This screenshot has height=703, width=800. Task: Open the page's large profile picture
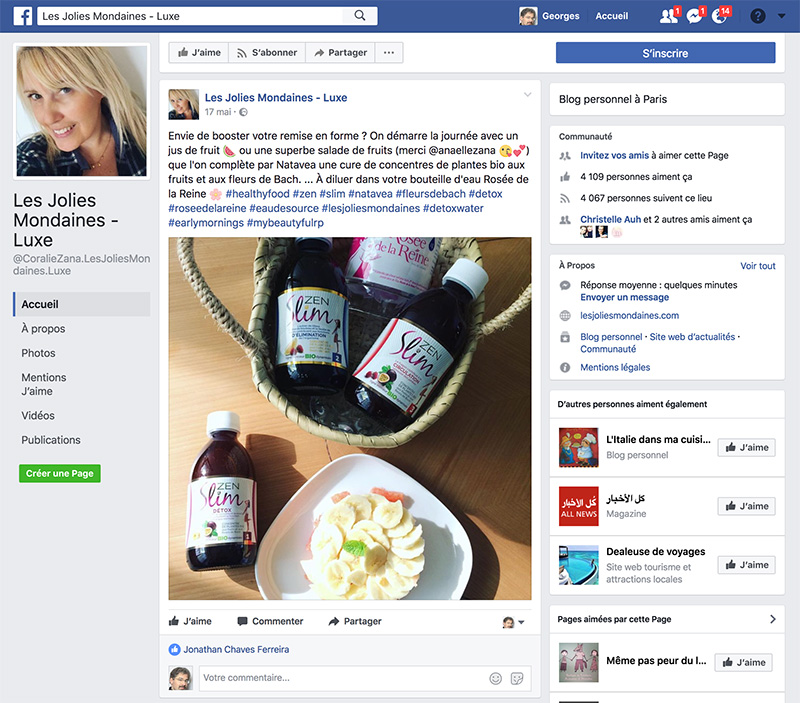82,111
